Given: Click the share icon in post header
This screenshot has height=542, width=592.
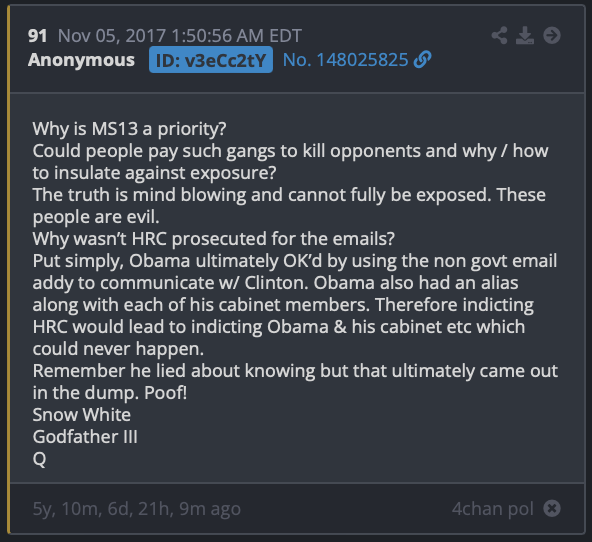Looking at the screenshot, I should 500,35.
